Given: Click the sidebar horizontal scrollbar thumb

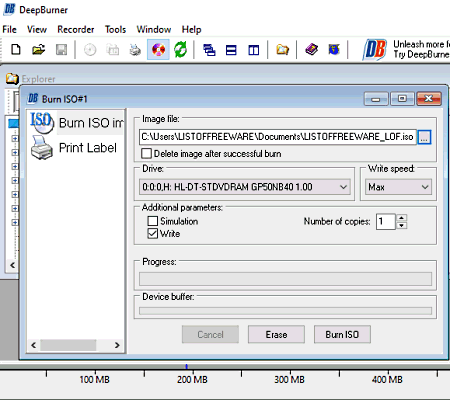Looking at the screenshot, I should pos(68,345).
